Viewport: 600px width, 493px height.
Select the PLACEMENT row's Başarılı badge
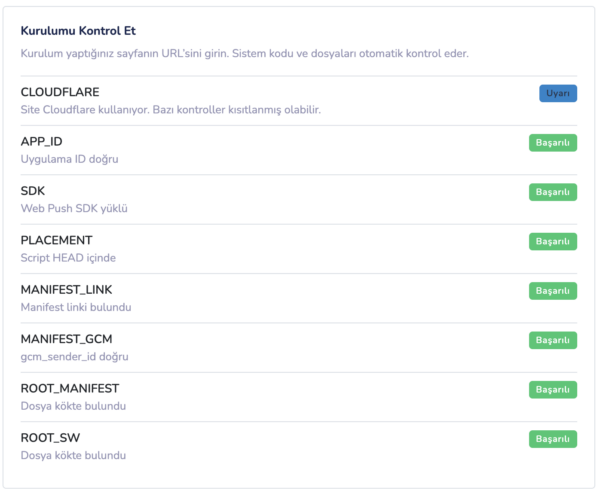pyautogui.click(x=552, y=241)
